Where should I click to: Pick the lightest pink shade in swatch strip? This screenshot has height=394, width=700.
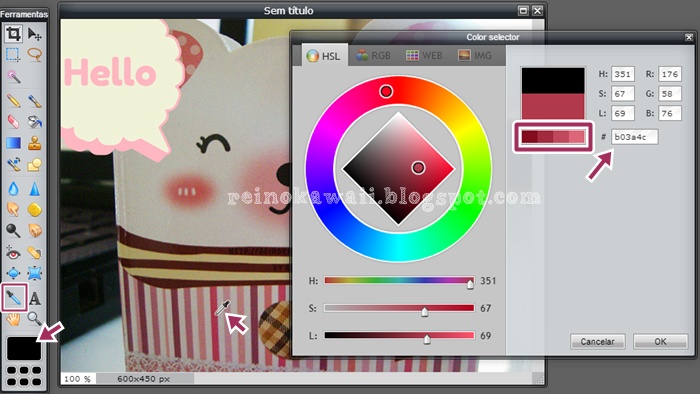point(577,137)
